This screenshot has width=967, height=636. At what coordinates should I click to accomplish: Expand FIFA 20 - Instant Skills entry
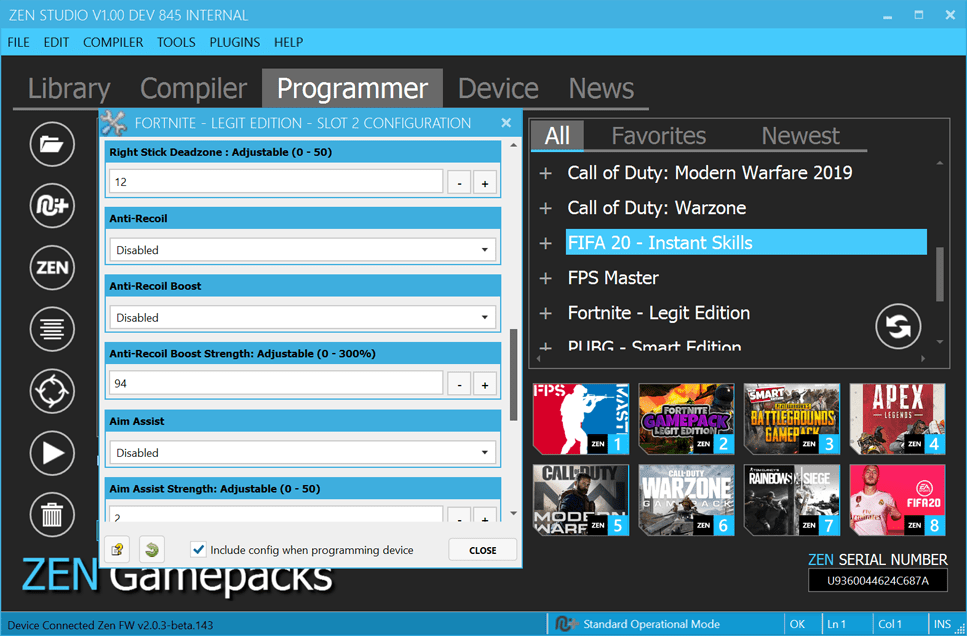[545, 244]
